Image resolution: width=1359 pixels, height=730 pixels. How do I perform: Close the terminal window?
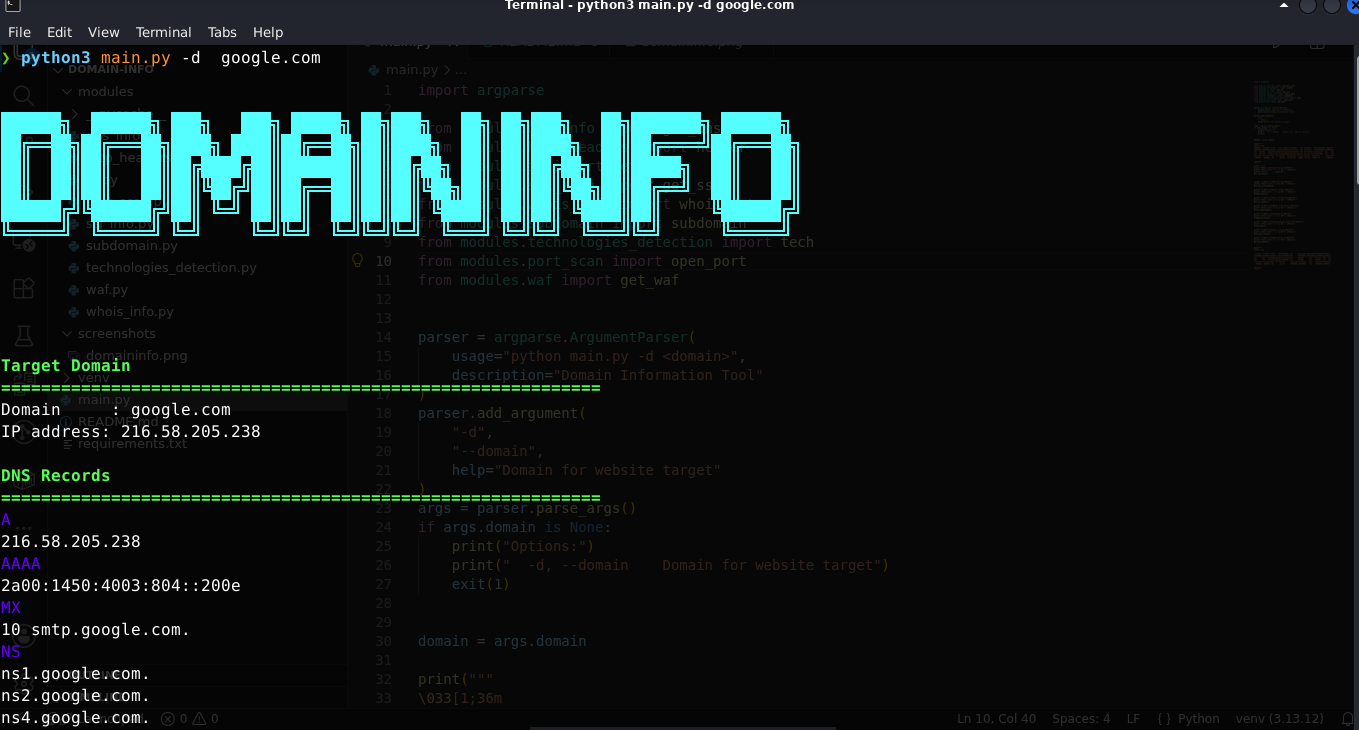tap(1352, 6)
